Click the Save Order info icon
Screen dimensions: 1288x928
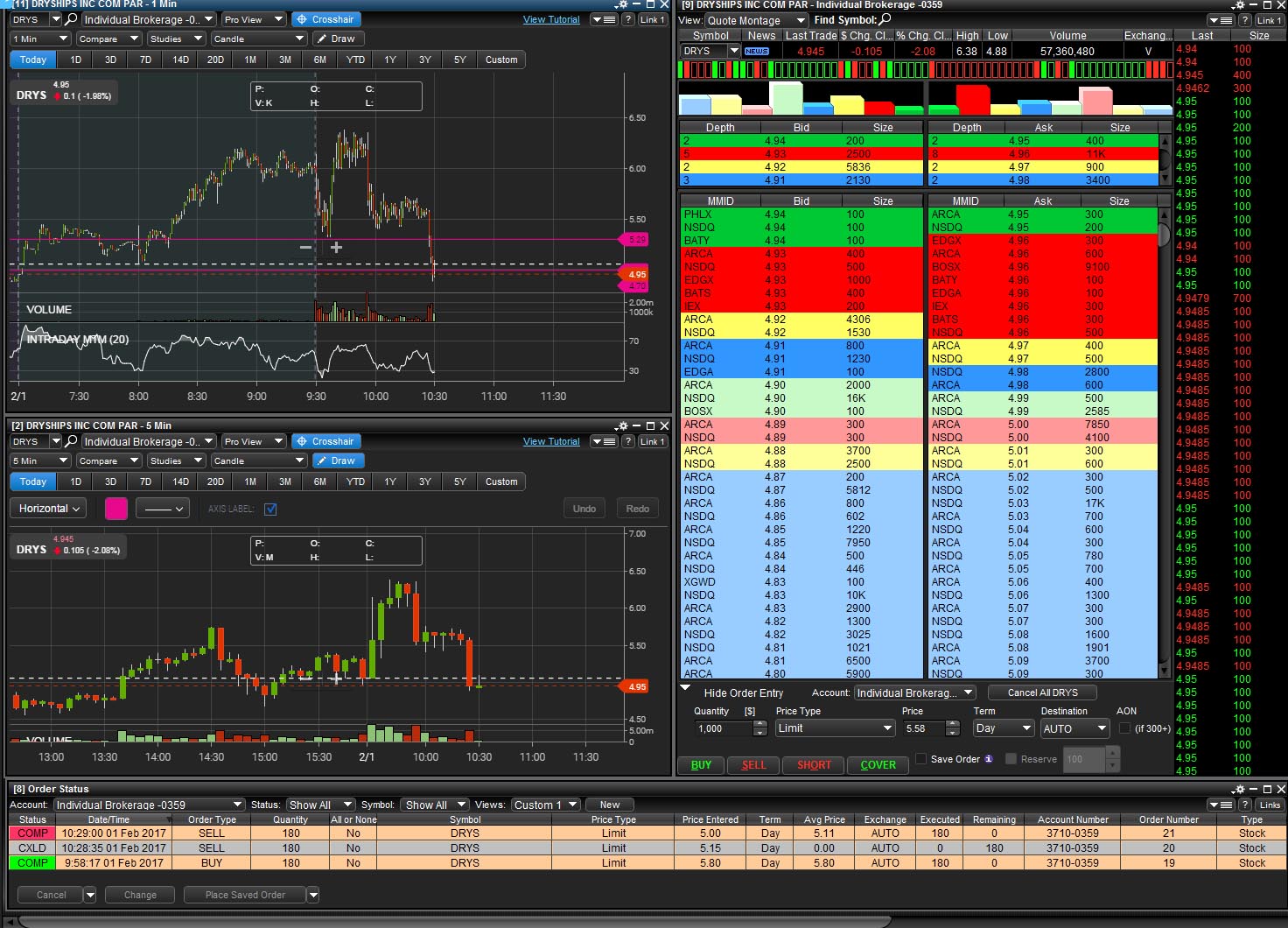(x=989, y=759)
